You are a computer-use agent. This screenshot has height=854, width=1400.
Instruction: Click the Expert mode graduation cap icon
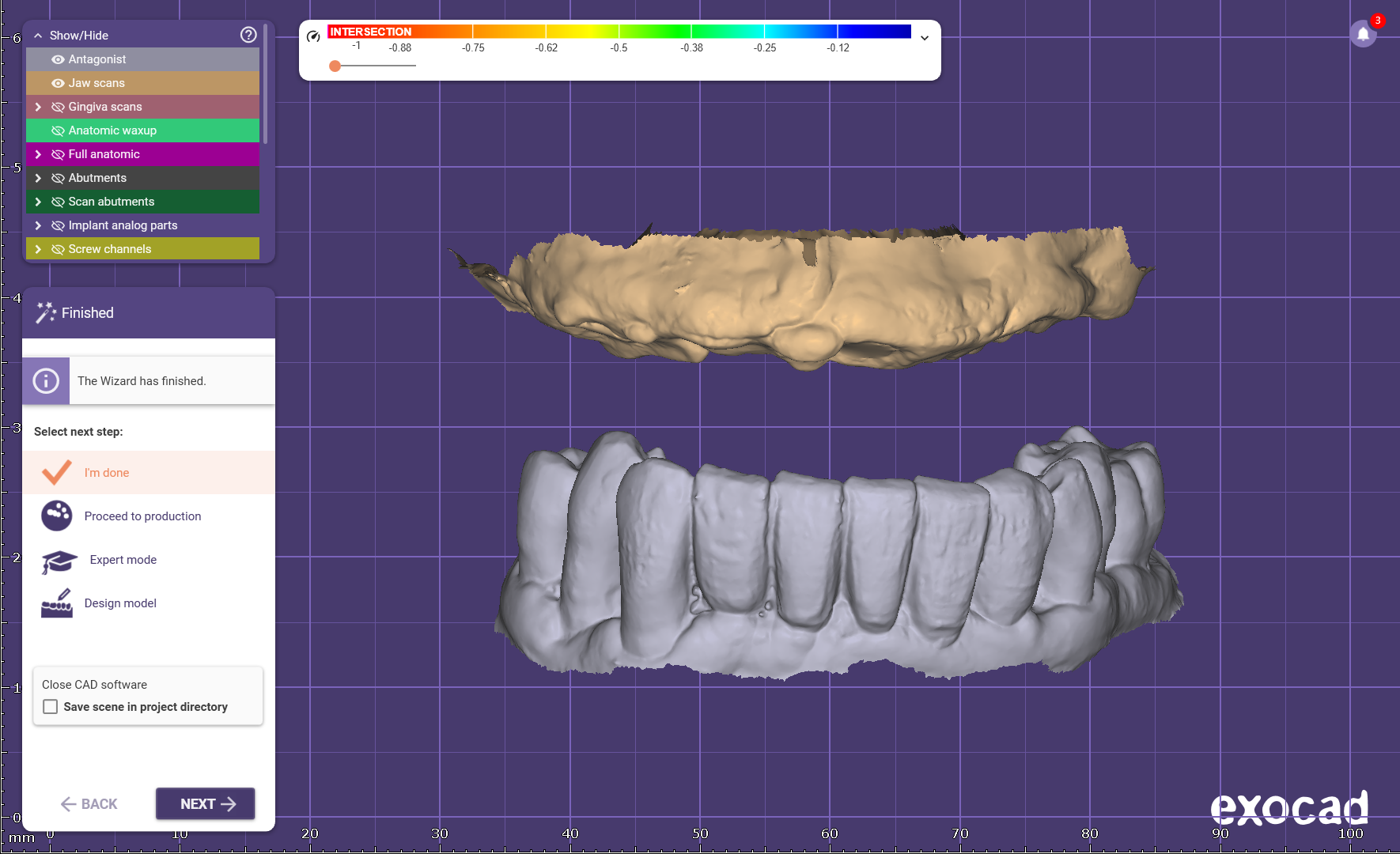click(x=59, y=561)
